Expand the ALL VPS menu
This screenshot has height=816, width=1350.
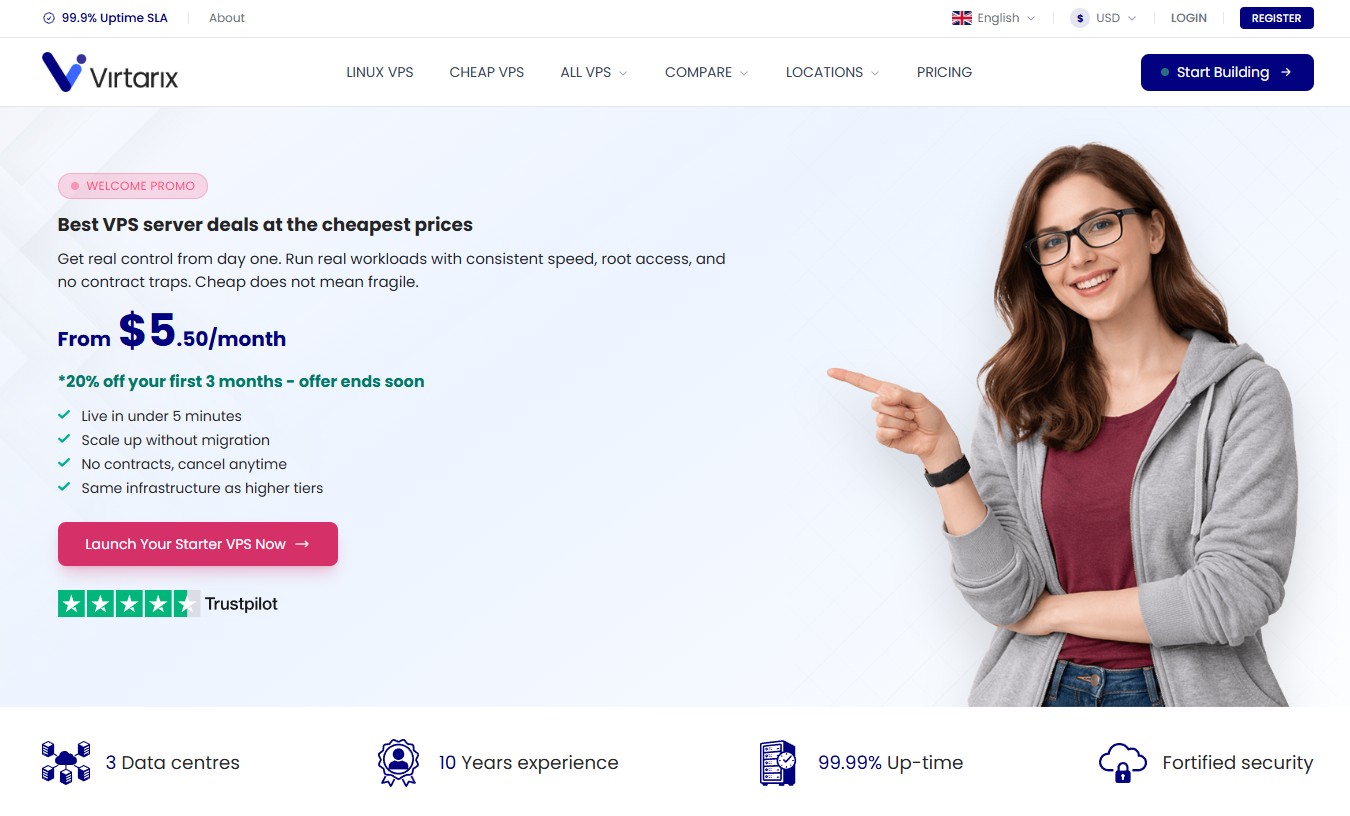click(x=594, y=72)
